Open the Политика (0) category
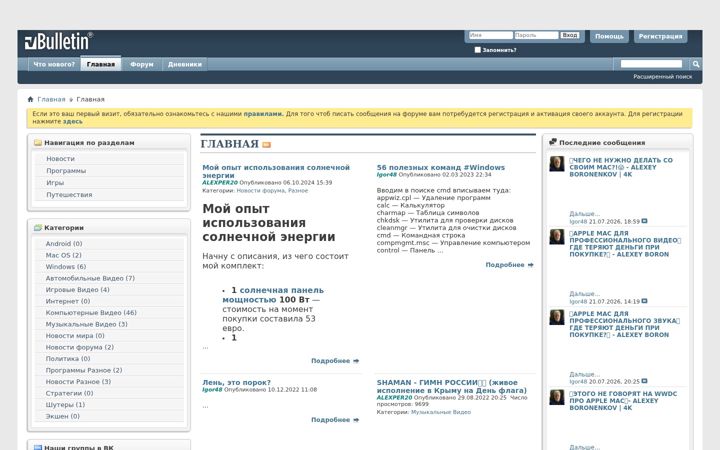This screenshot has height=450, width=720. pyautogui.click(x=68, y=359)
